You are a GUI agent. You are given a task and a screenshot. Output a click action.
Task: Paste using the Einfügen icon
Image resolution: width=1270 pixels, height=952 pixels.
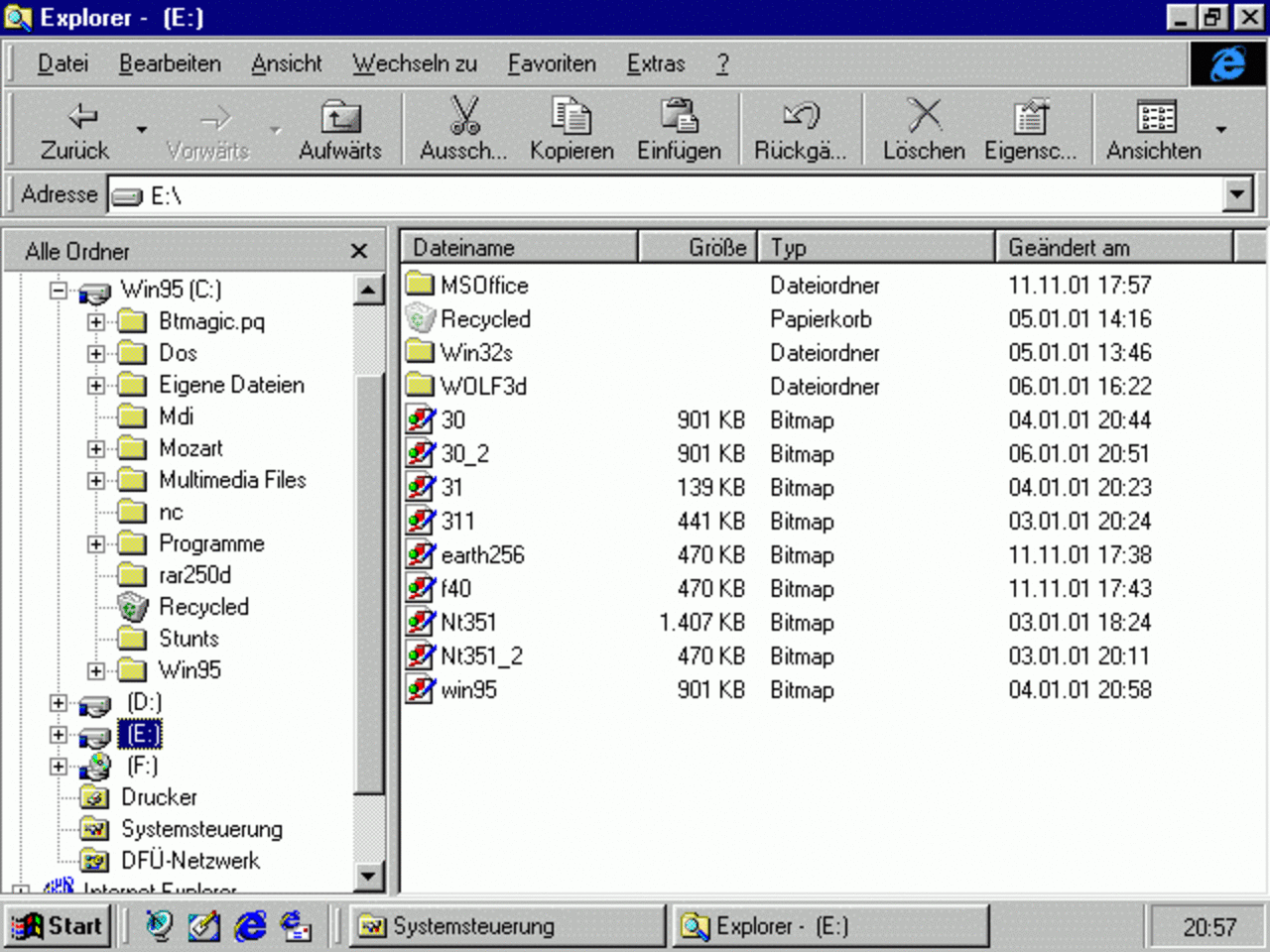pos(680,115)
